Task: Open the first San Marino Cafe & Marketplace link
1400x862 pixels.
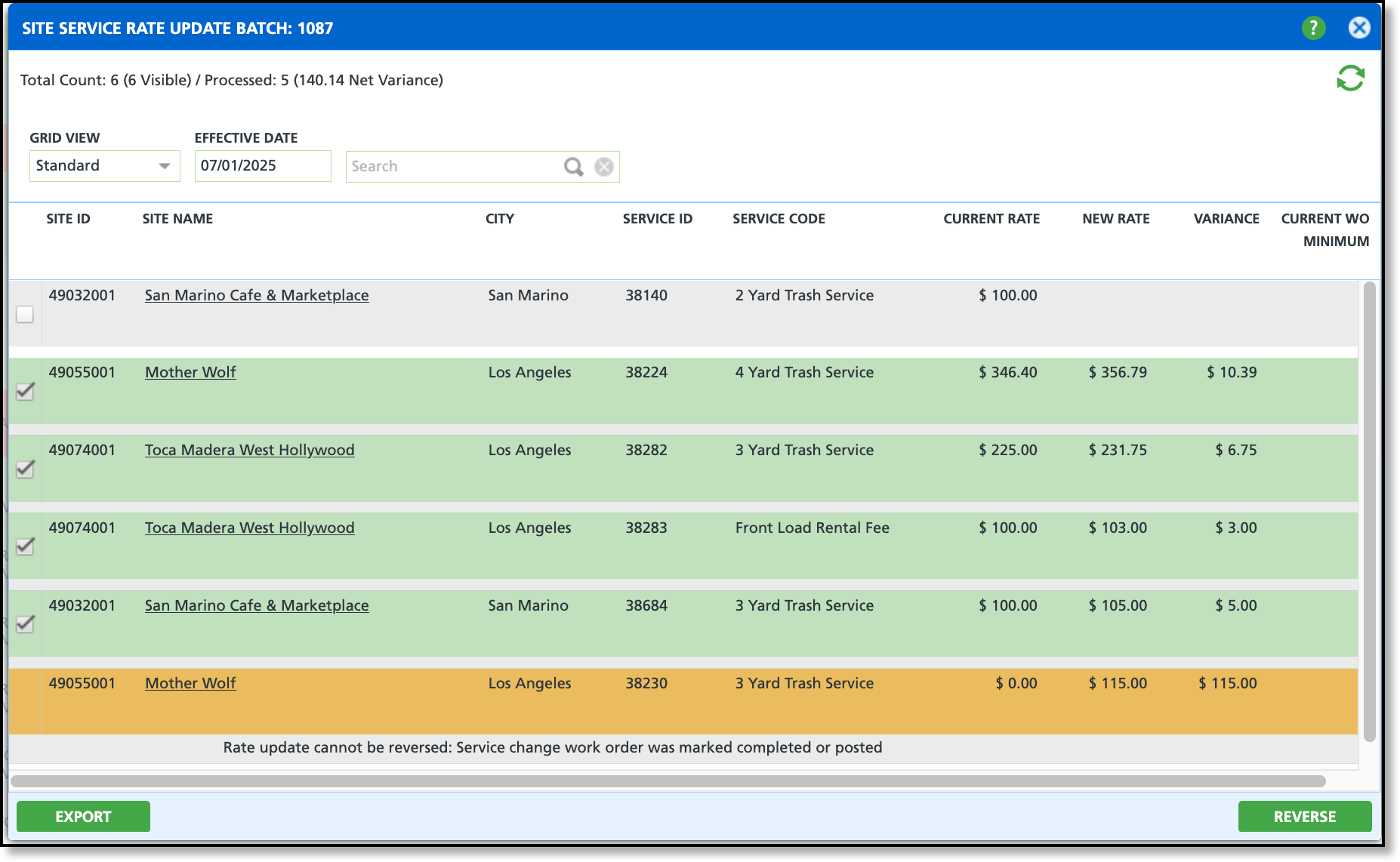Action: (257, 296)
